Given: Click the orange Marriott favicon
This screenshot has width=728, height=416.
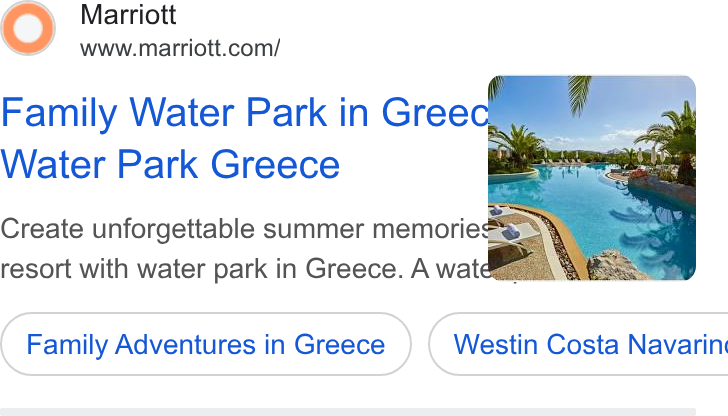Looking at the screenshot, I should pyautogui.click(x=28, y=28).
